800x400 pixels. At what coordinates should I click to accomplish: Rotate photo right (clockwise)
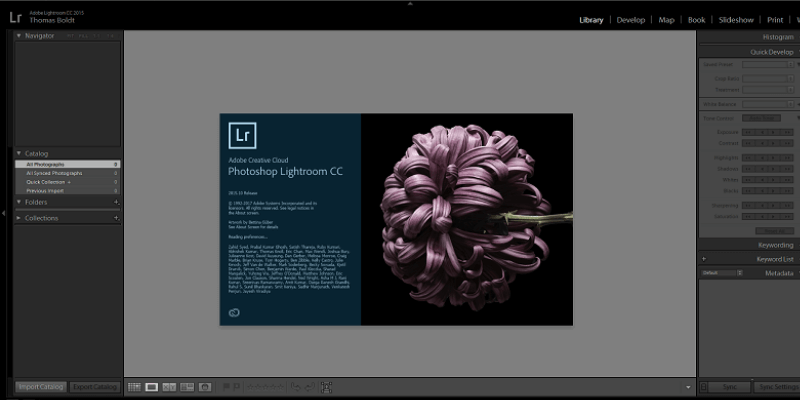point(309,387)
